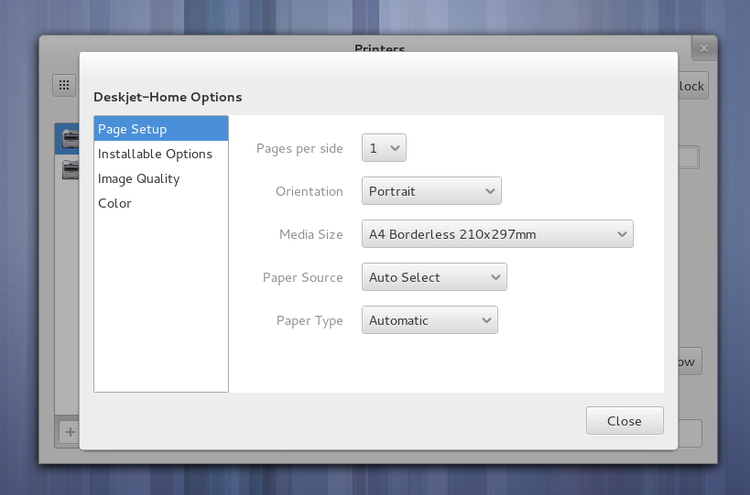The height and width of the screenshot is (495, 750).
Task: Click the add printer plus icon
Action: coord(69,432)
